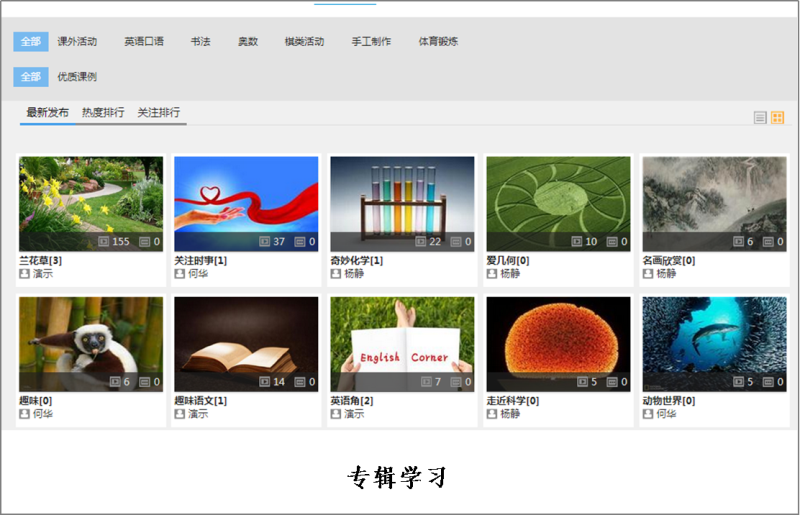The image size is (800, 515).
Task: Click the video count icon on 趣味语文
Action: click(264, 382)
